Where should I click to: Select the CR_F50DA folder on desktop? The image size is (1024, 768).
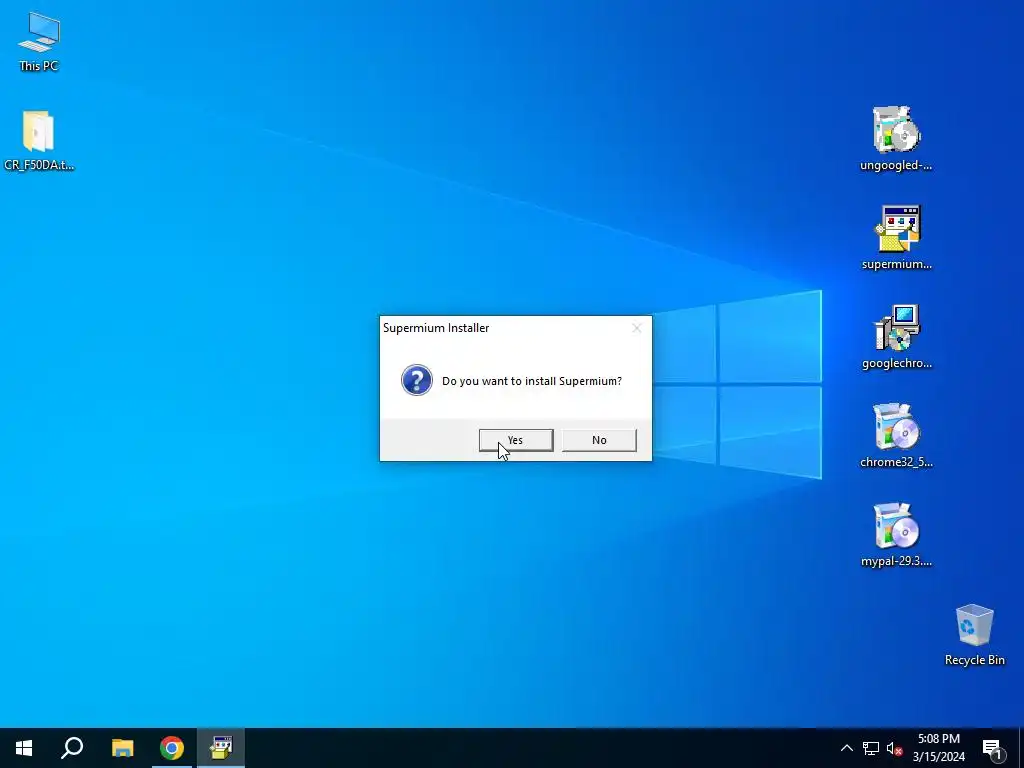tap(39, 140)
